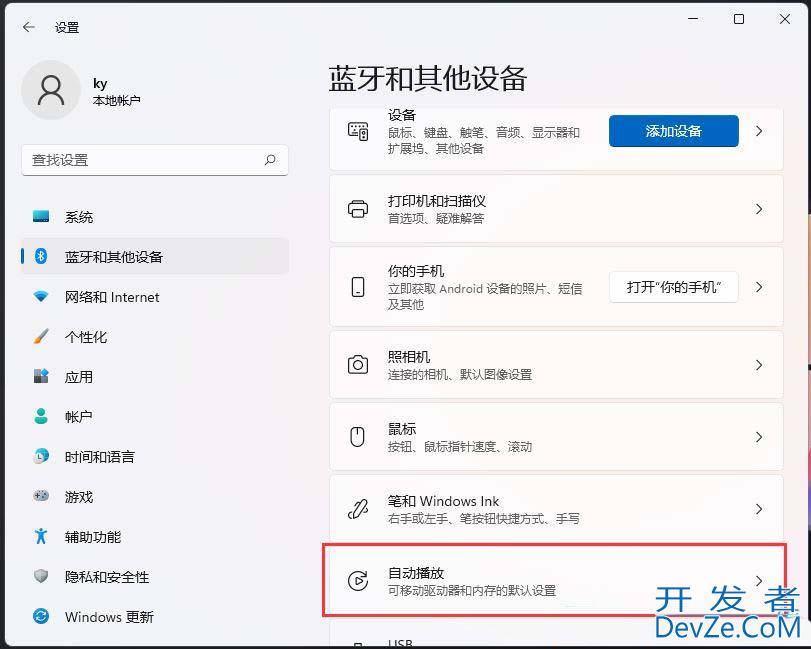
Task: Click 打印机和扫描仪 title text
Action: click(x=437, y=201)
